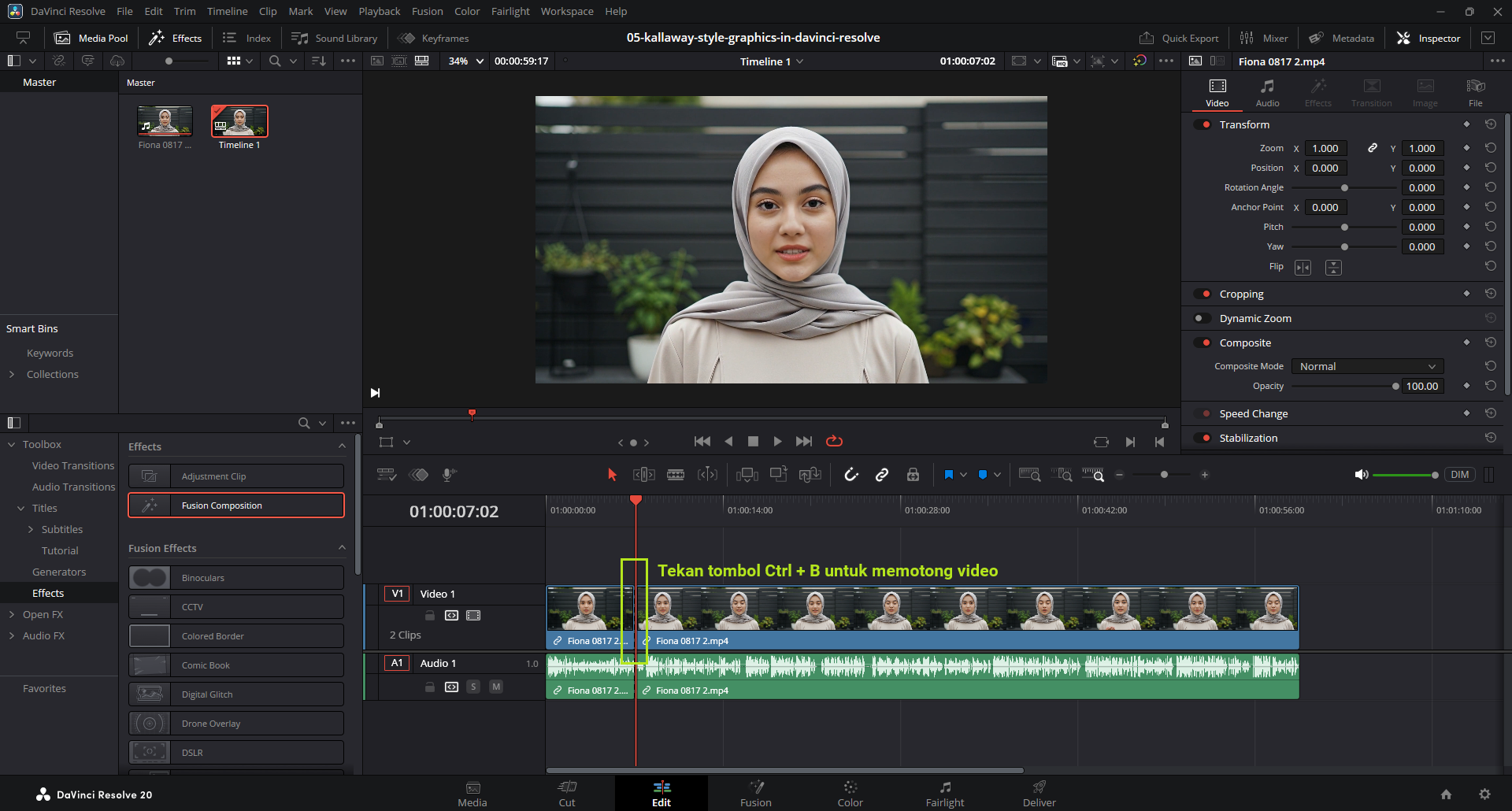Adjust the Opacity slider
Image resolution: width=1512 pixels, height=811 pixels.
[1395, 387]
